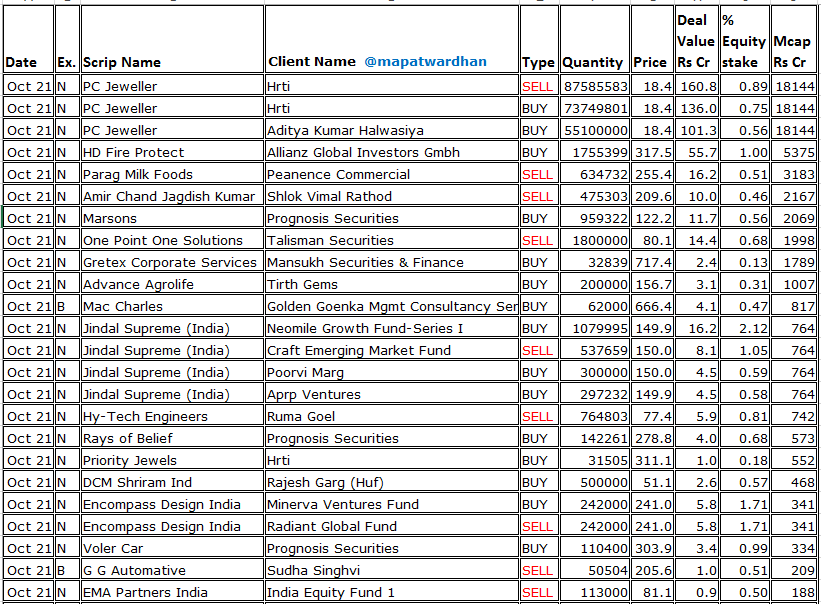Click Allianz Global Investors Gmbh cell
821x604 pixels.
392,152
